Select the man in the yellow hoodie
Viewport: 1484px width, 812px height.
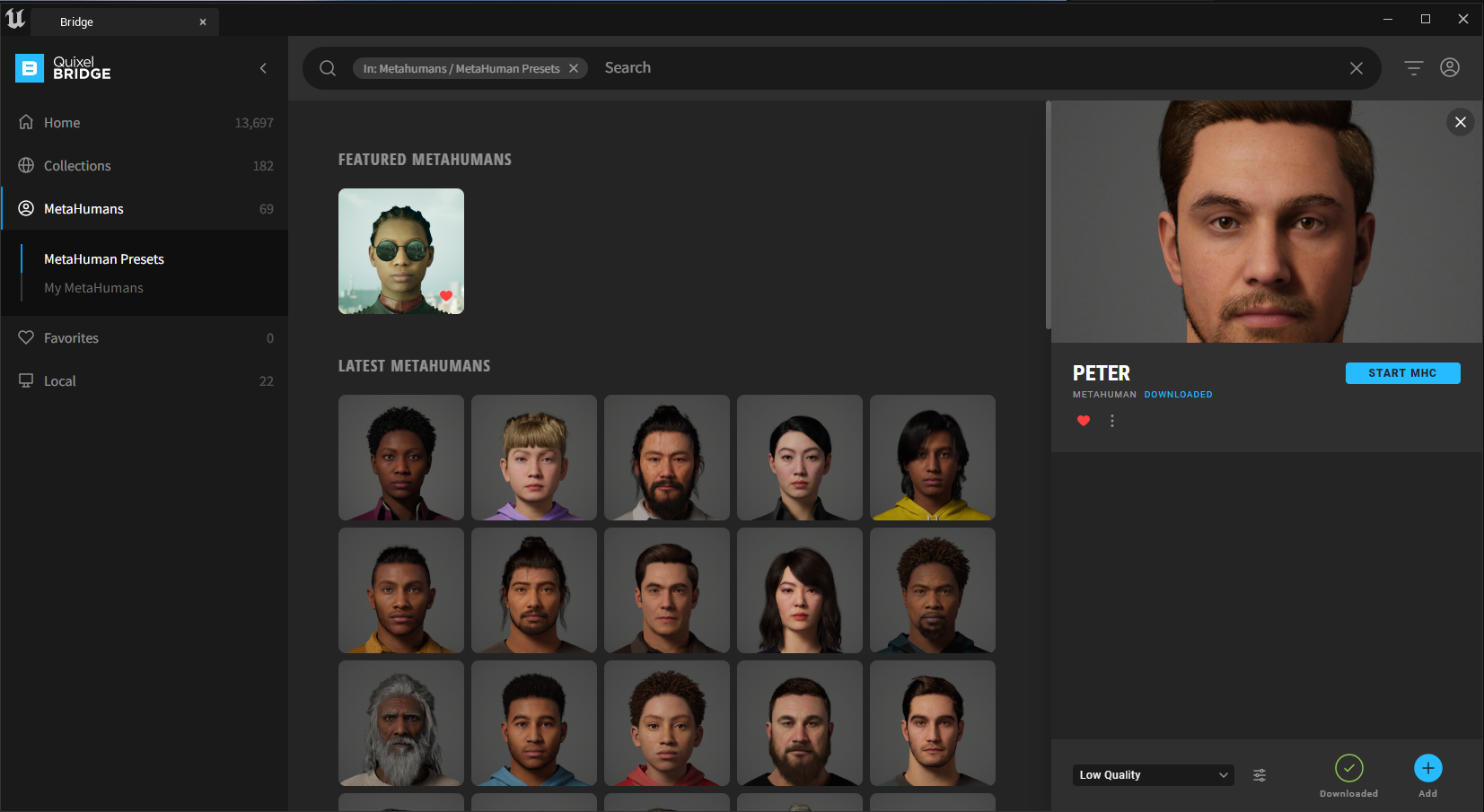click(x=933, y=458)
